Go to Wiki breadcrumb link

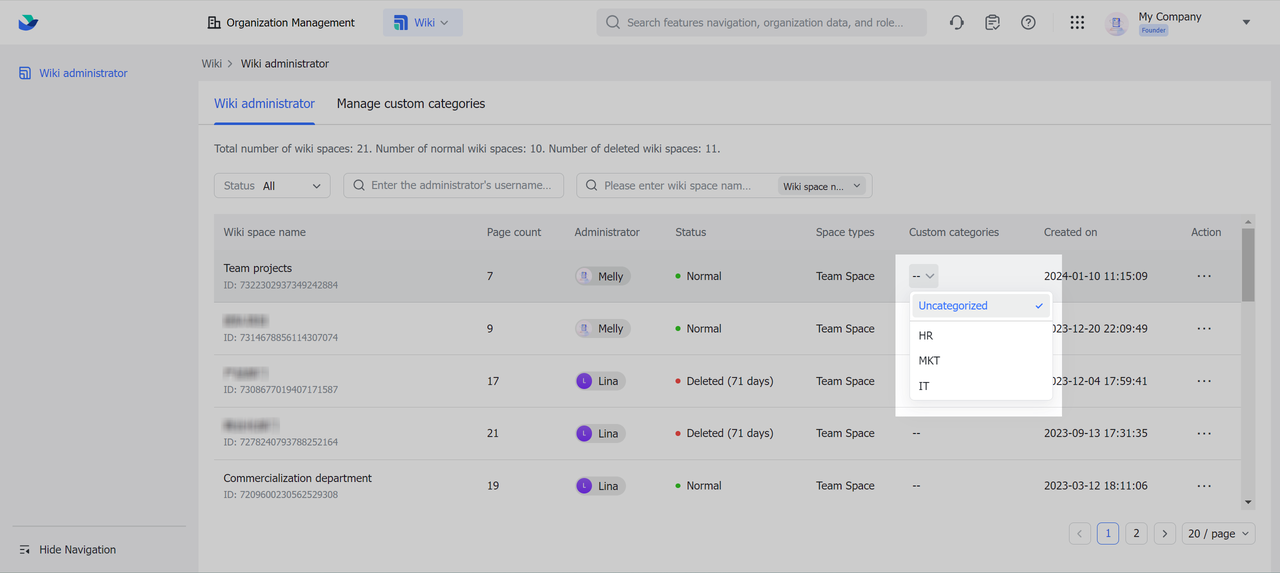click(211, 63)
